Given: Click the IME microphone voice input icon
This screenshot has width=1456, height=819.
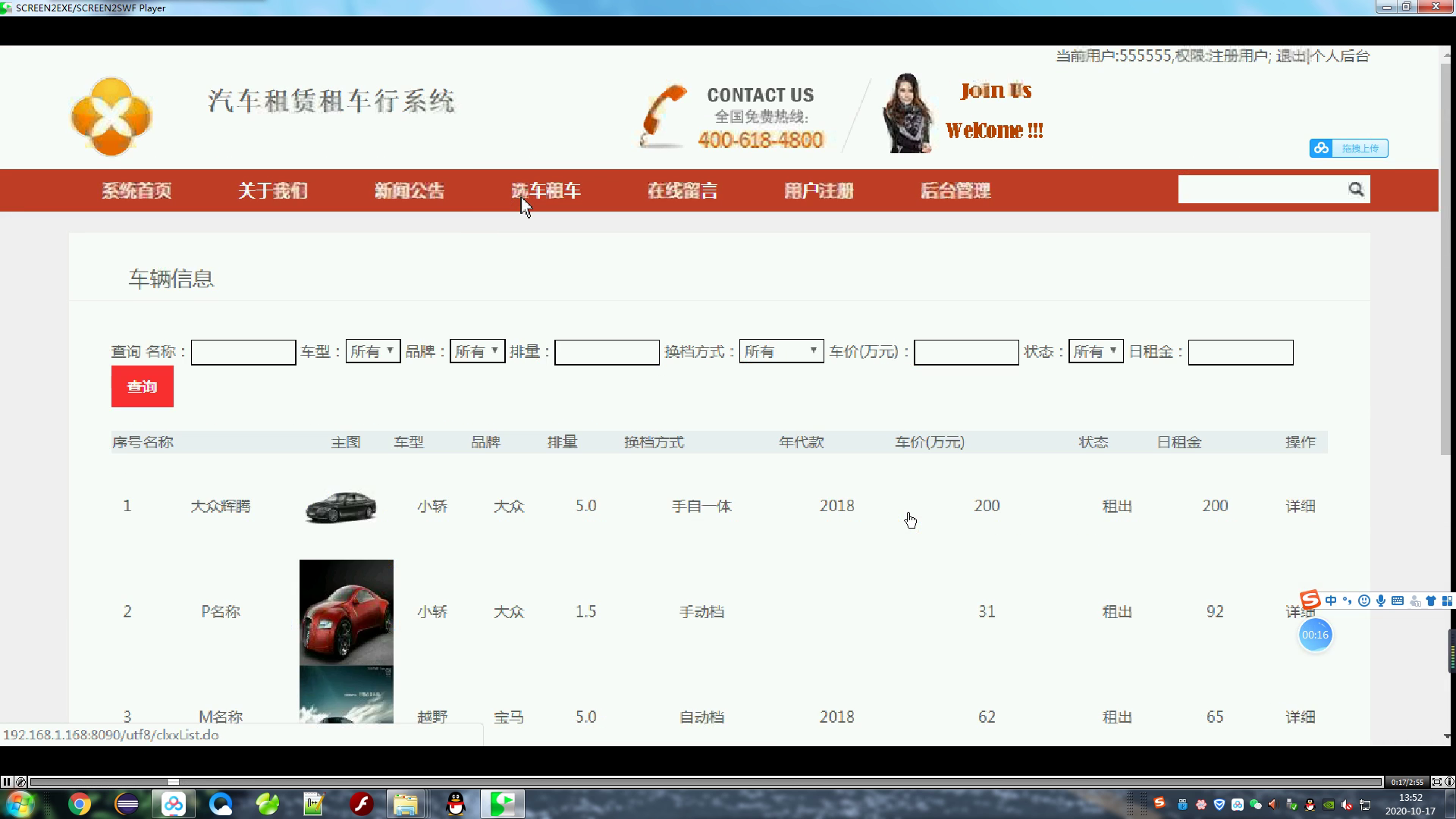Looking at the screenshot, I should (1381, 601).
